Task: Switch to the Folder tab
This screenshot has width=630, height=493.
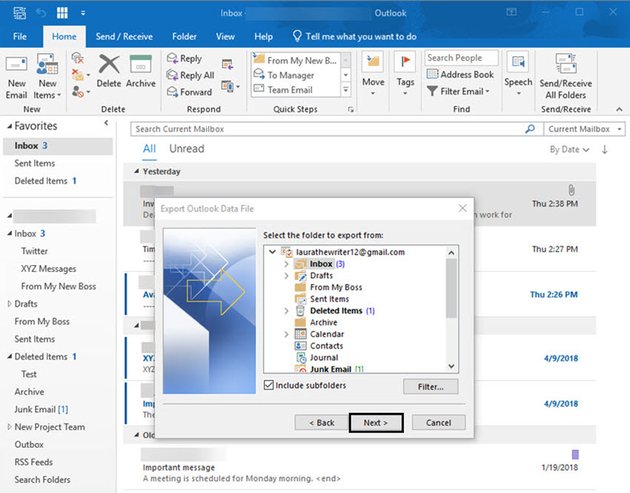Action: (184, 37)
